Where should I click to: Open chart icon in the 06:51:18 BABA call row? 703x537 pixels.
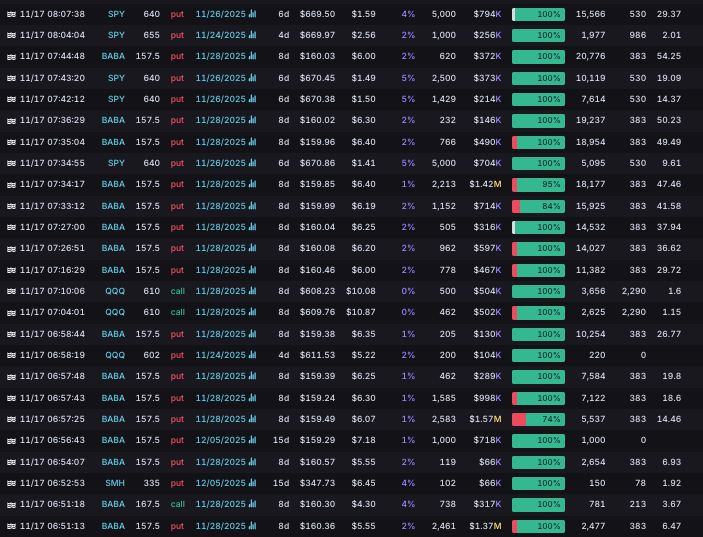click(252, 504)
